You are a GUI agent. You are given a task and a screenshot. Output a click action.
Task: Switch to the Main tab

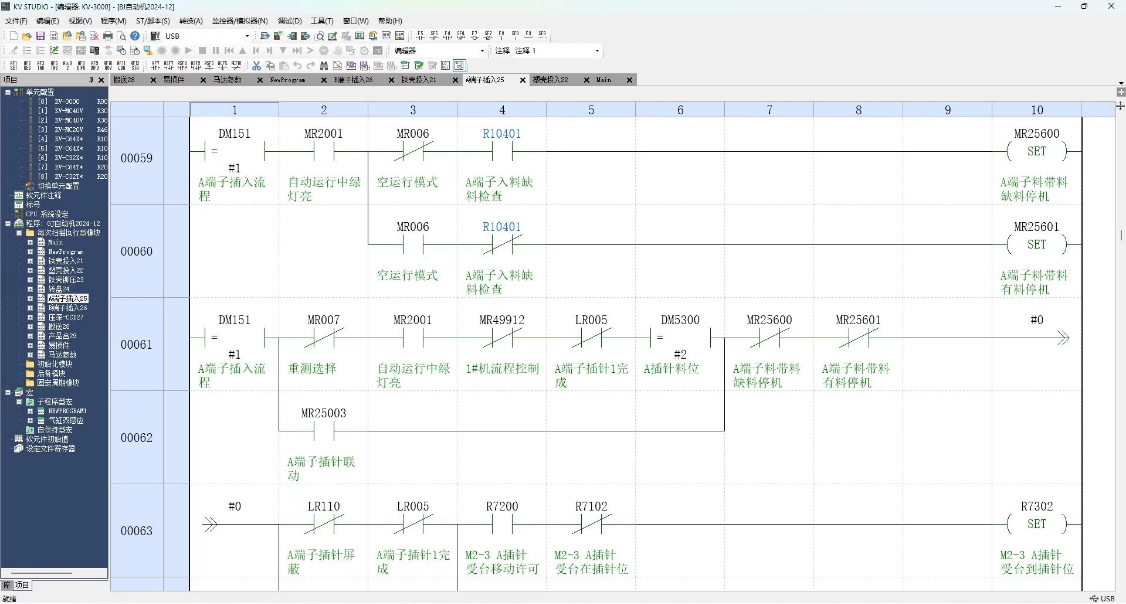pyautogui.click(x=604, y=79)
